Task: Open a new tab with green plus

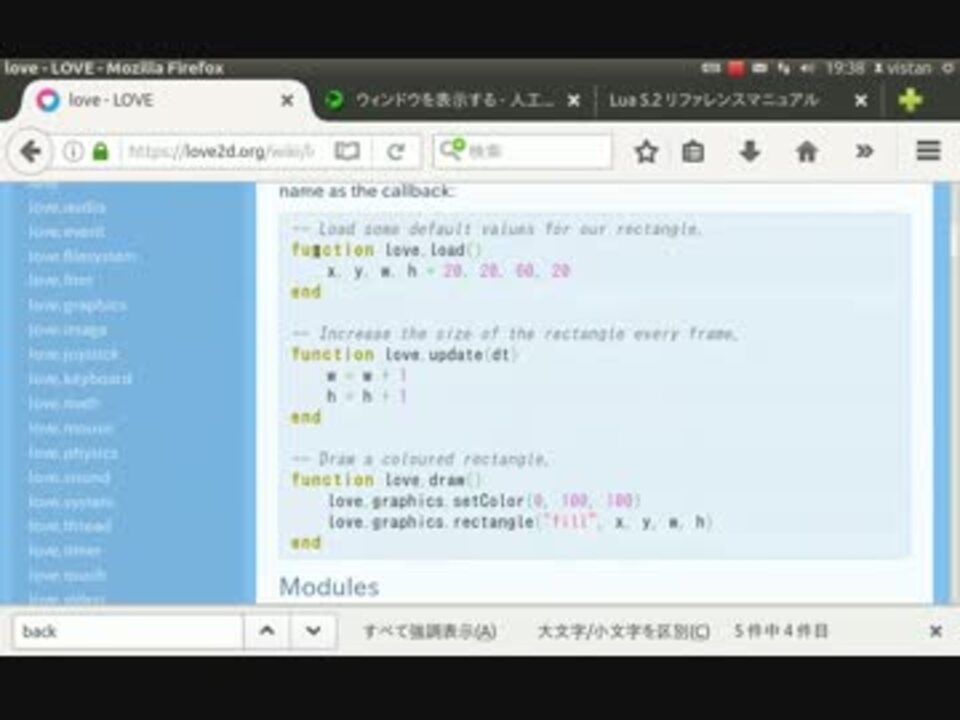Action: 910,99
